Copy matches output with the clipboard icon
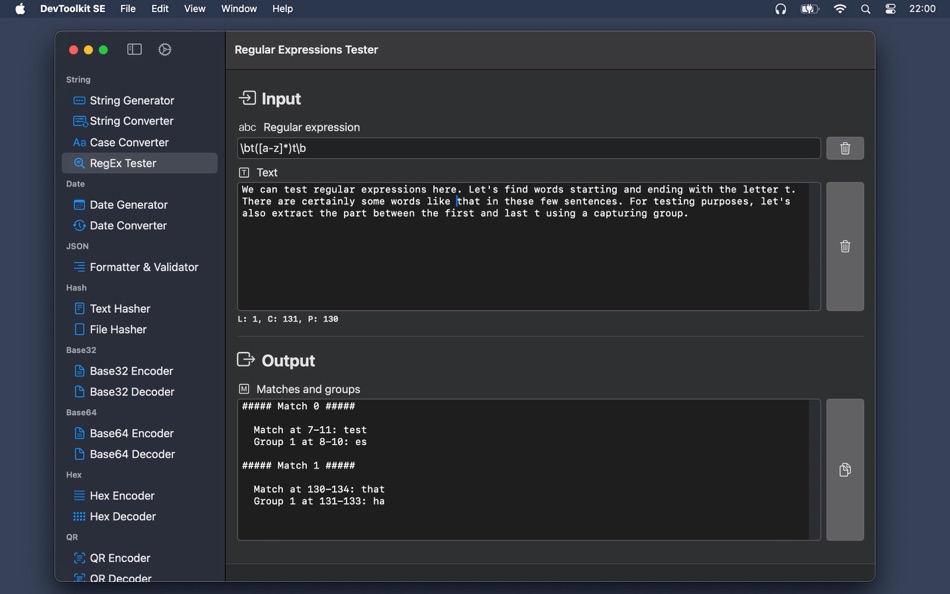The height and width of the screenshot is (594, 950). click(845, 470)
